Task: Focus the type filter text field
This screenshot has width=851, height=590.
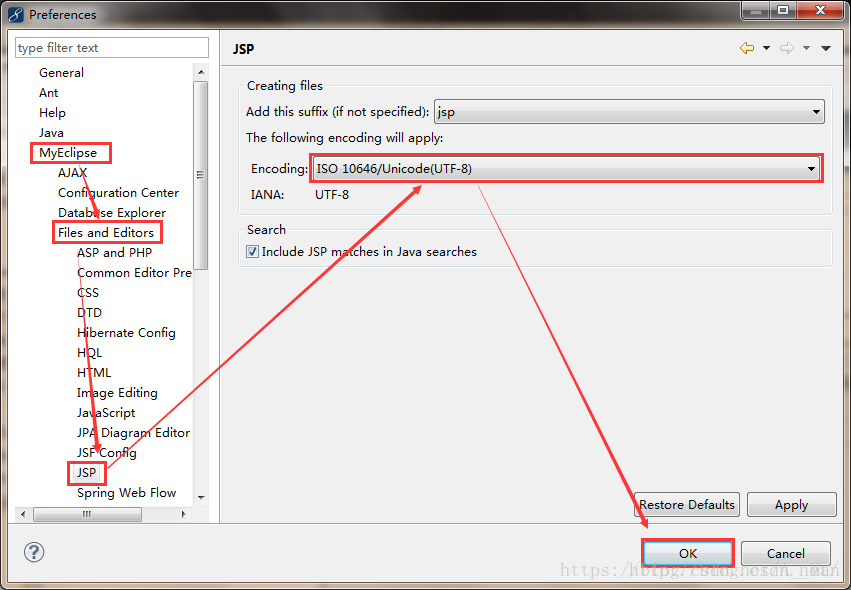Action: [x=112, y=48]
